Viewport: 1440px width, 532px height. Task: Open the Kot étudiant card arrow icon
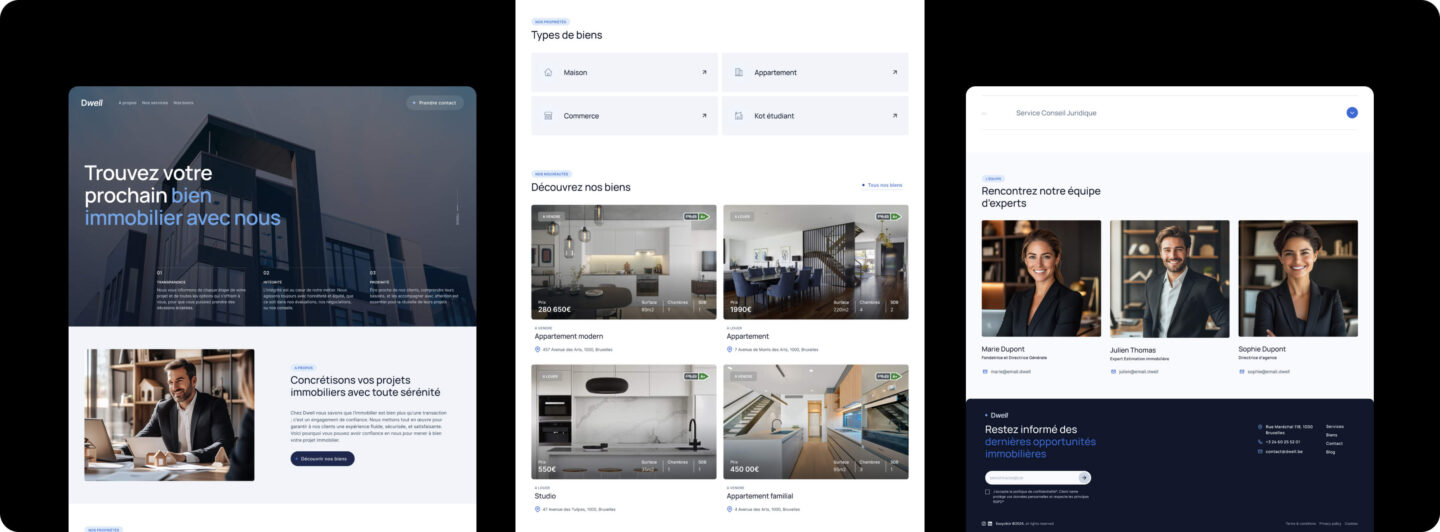895,115
